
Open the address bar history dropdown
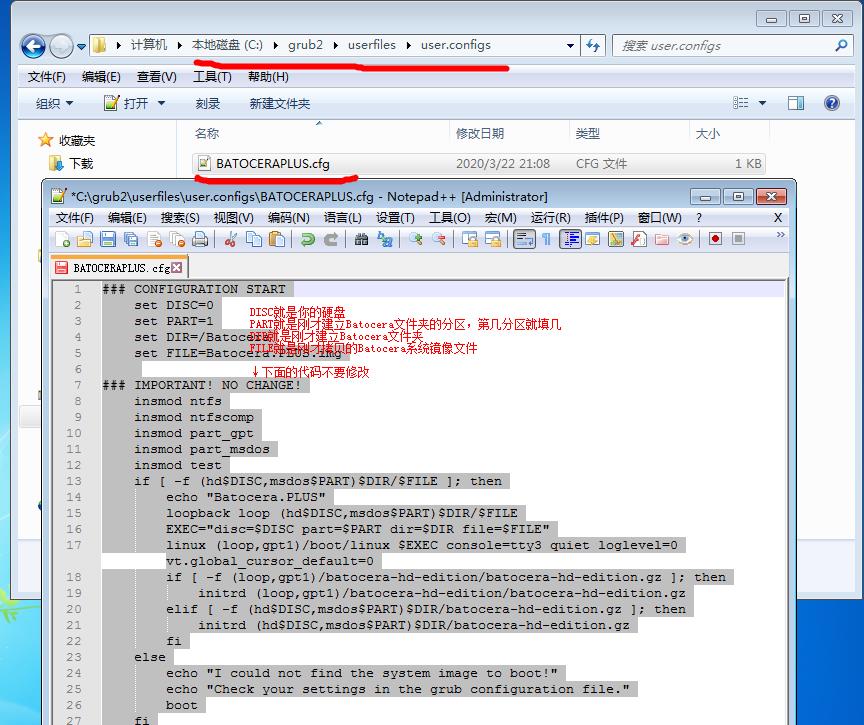(570, 46)
